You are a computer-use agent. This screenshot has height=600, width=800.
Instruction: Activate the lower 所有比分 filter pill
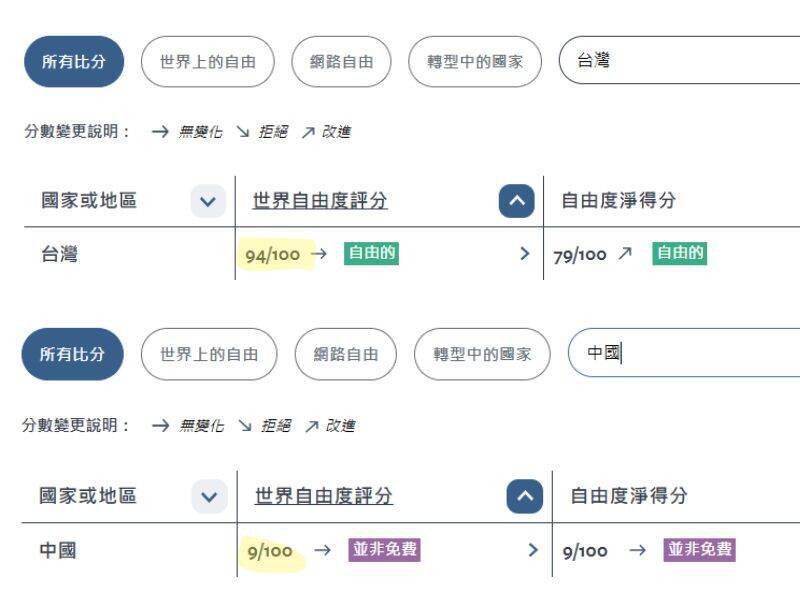tap(71, 354)
